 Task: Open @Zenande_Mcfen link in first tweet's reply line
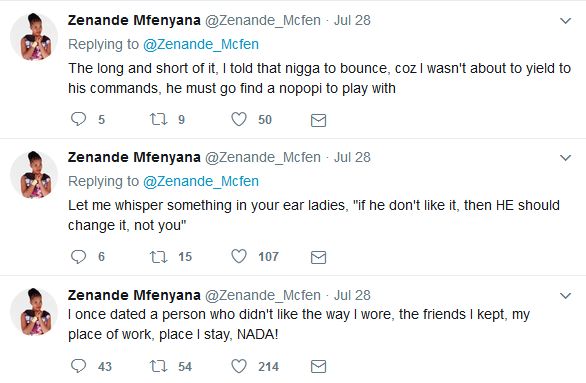pyautogui.click(x=201, y=44)
